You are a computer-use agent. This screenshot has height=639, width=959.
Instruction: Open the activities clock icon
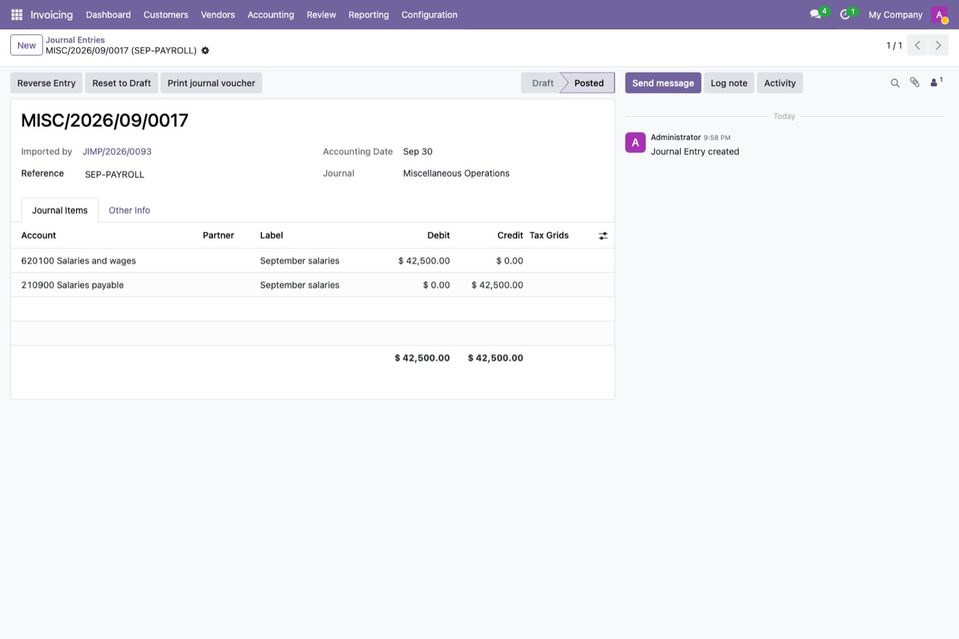coord(845,14)
